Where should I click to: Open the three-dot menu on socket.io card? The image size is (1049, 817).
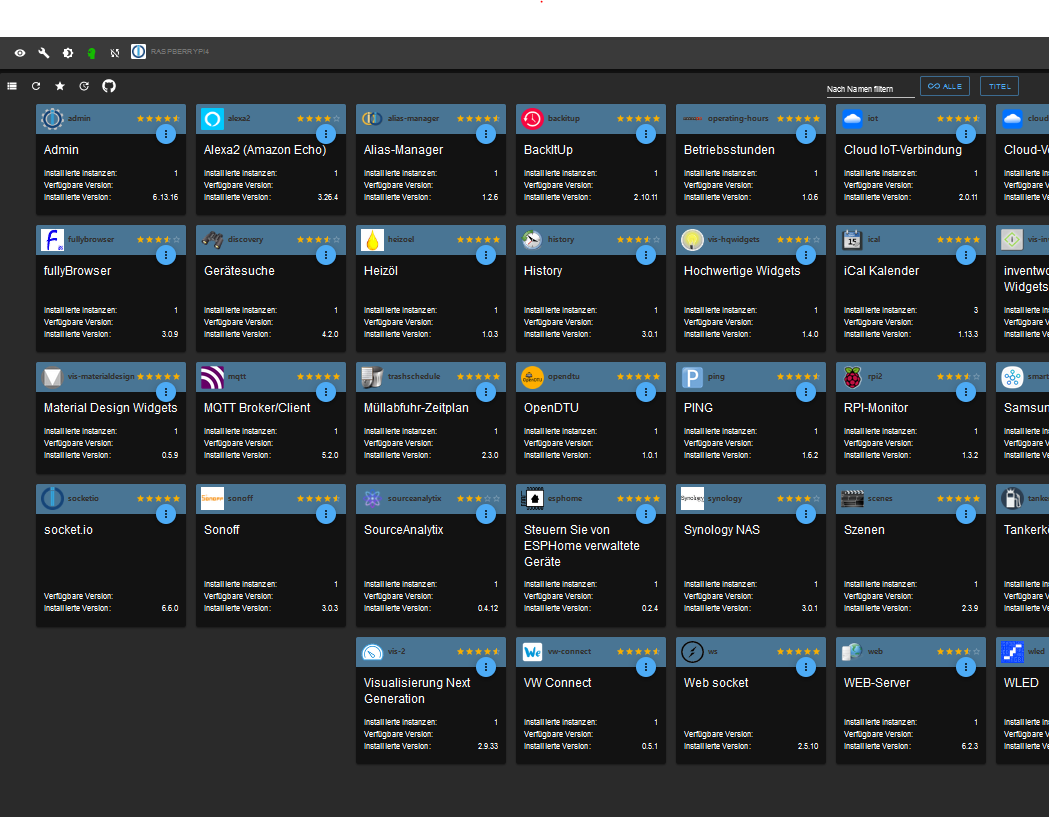pos(166,514)
